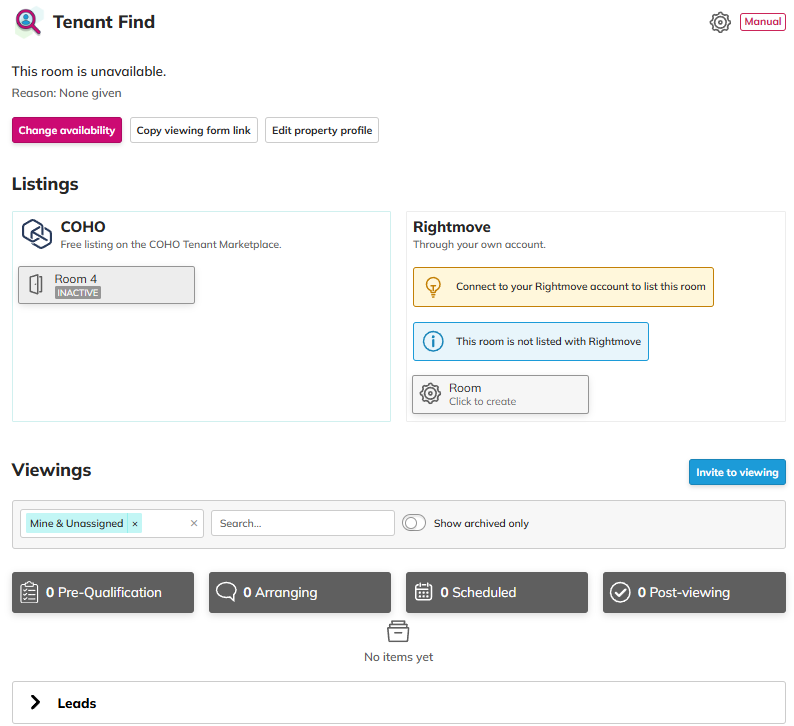Expand the Leads section chevron
794x726 pixels.
coord(35,702)
